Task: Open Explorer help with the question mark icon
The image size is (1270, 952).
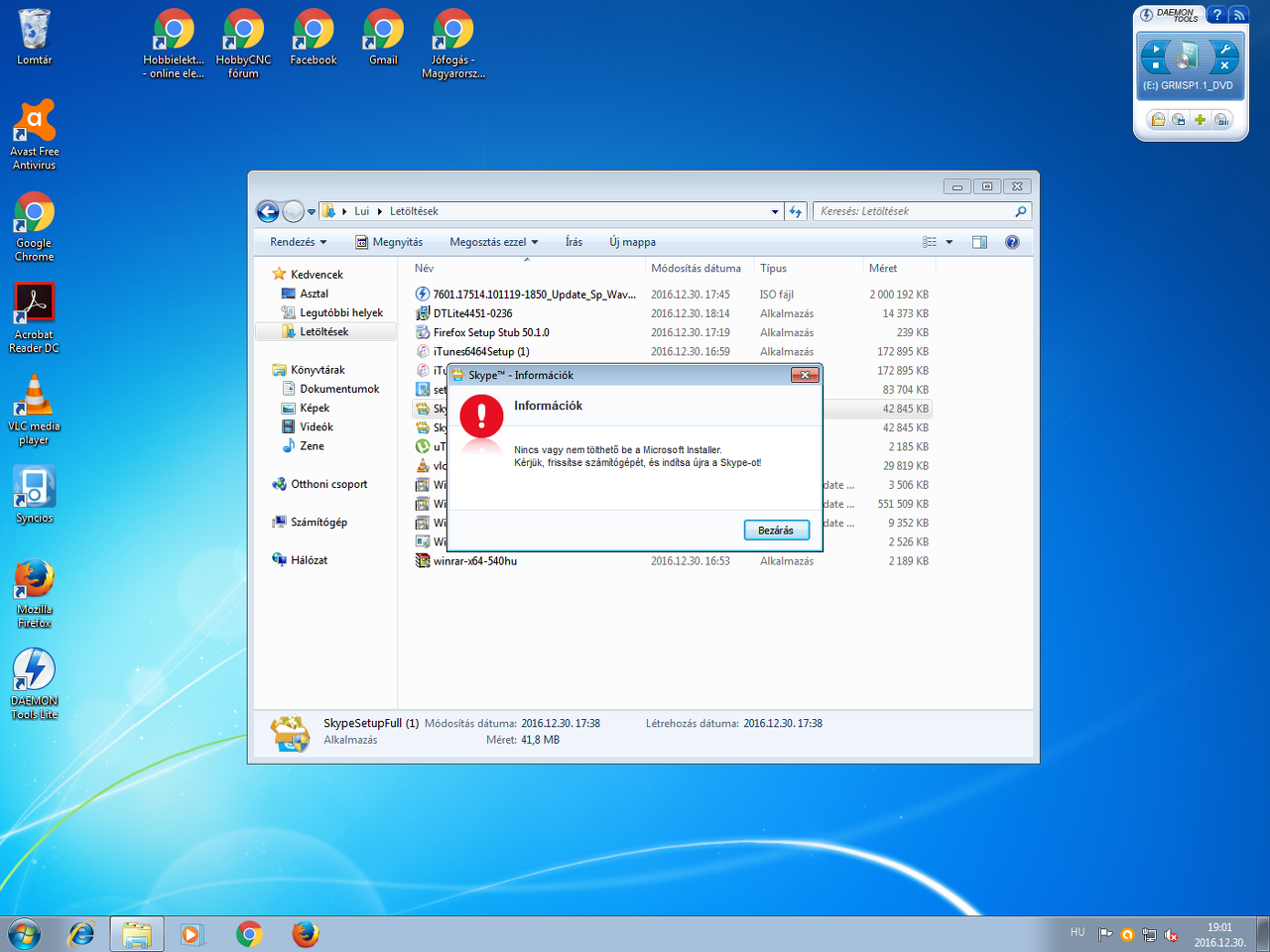Action: coord(1012,242)
